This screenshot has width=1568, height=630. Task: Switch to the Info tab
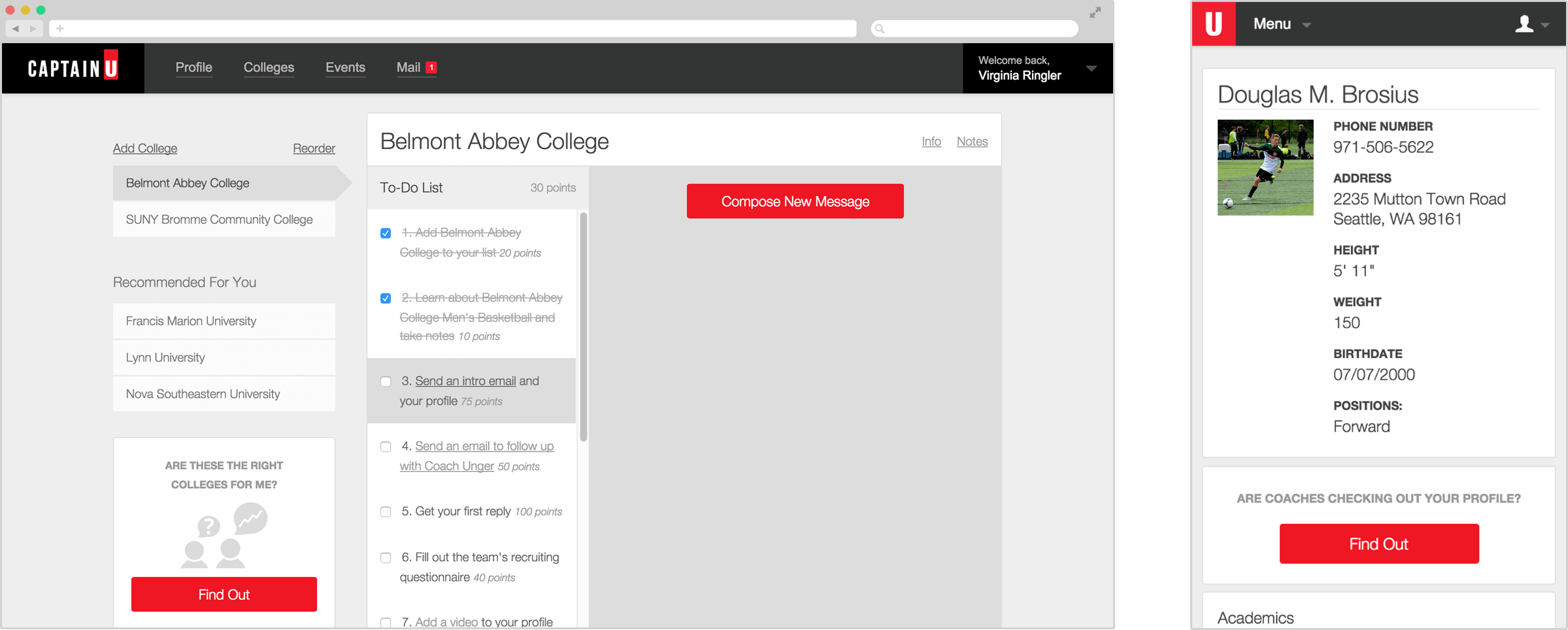(x=931, y=141)
